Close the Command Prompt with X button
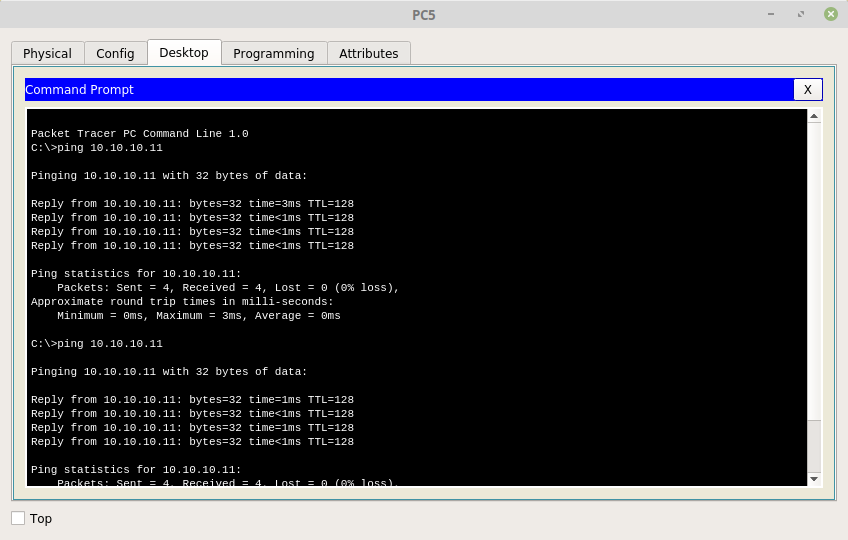 (x=807, y=90)
